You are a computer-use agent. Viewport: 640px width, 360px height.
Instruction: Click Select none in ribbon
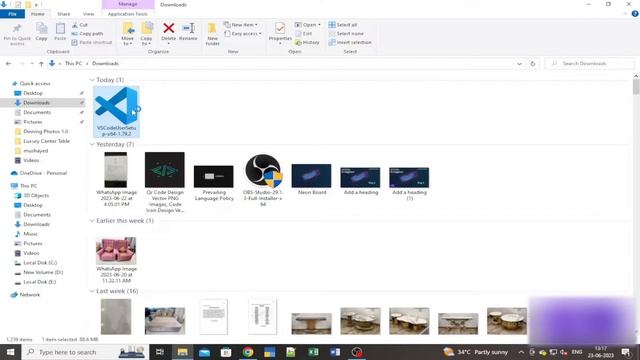click(x=346, y=33)
